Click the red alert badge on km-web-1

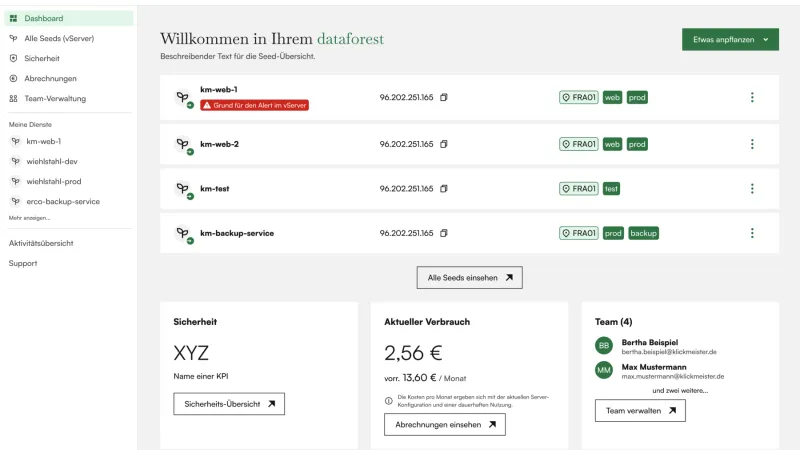point(254,104)
